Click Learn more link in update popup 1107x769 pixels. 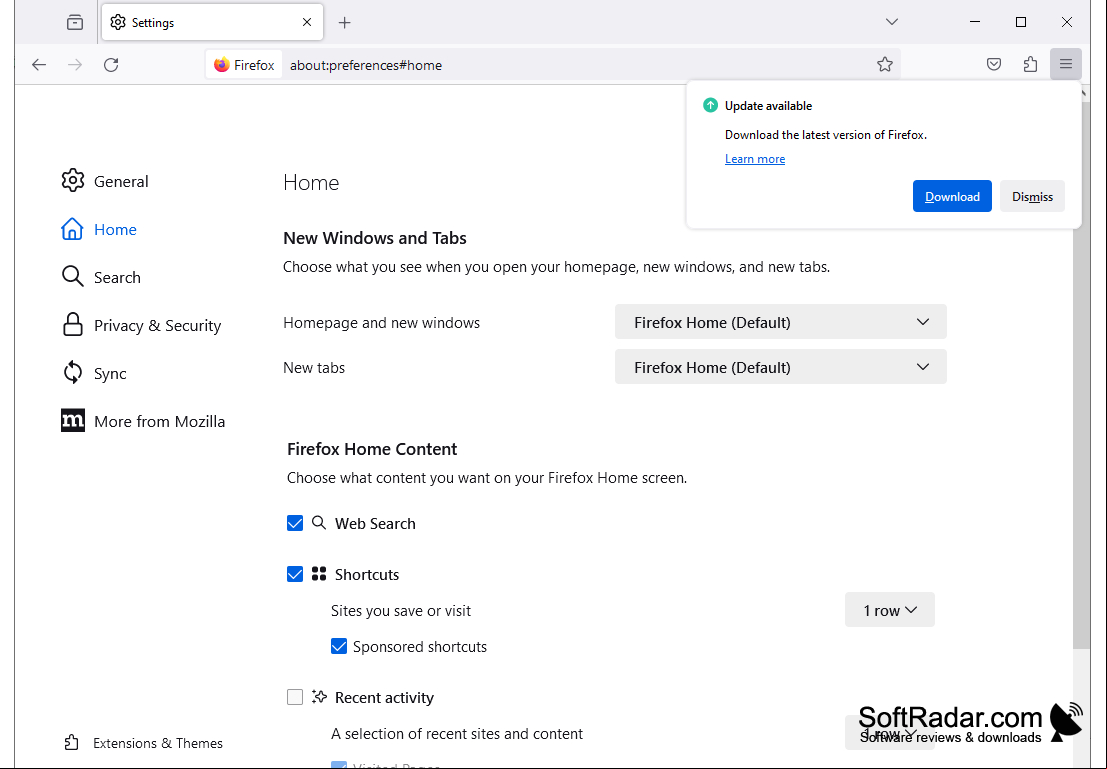pyautogui.click(x=755, y=159)
